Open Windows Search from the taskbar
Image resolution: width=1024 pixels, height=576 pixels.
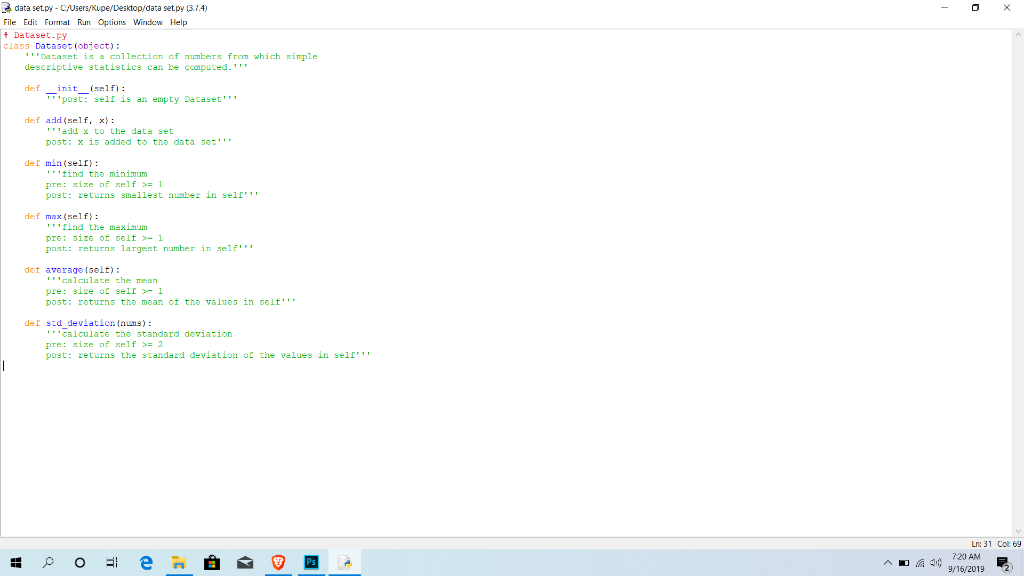click(48, 562)
